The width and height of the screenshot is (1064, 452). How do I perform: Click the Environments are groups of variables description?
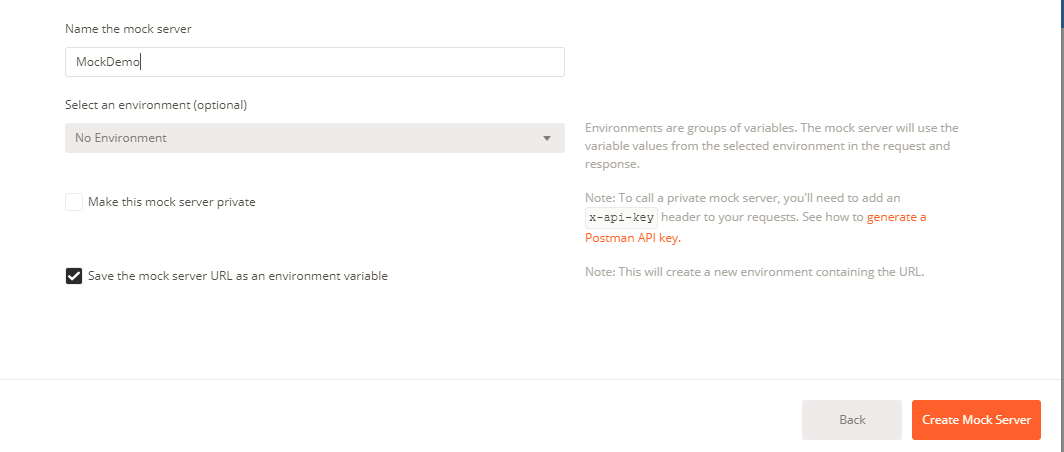tap(771, 128)
